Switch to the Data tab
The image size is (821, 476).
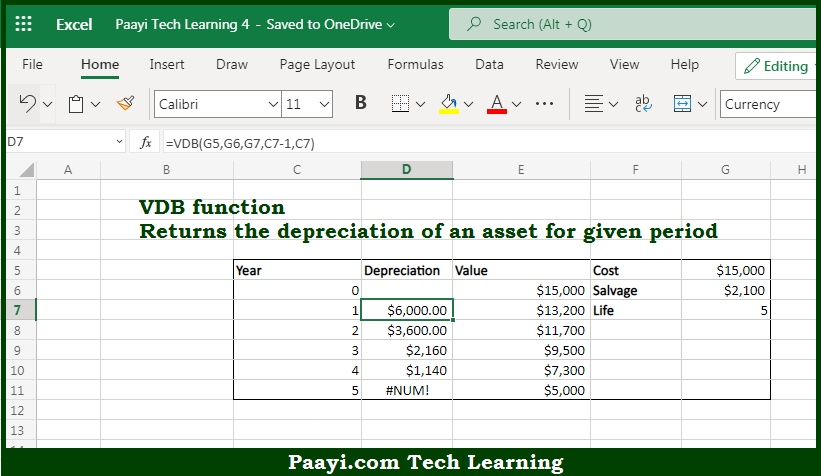click(x=489, y=64)
